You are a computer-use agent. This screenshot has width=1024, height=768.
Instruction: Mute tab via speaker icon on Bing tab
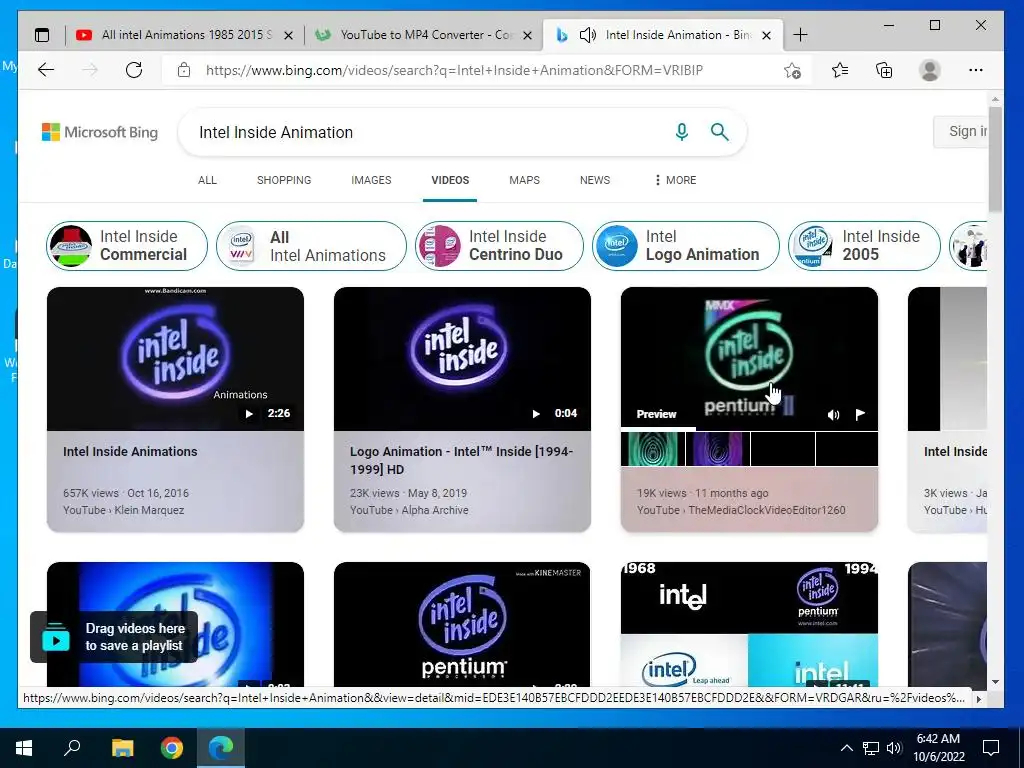(x=587, y=35)
